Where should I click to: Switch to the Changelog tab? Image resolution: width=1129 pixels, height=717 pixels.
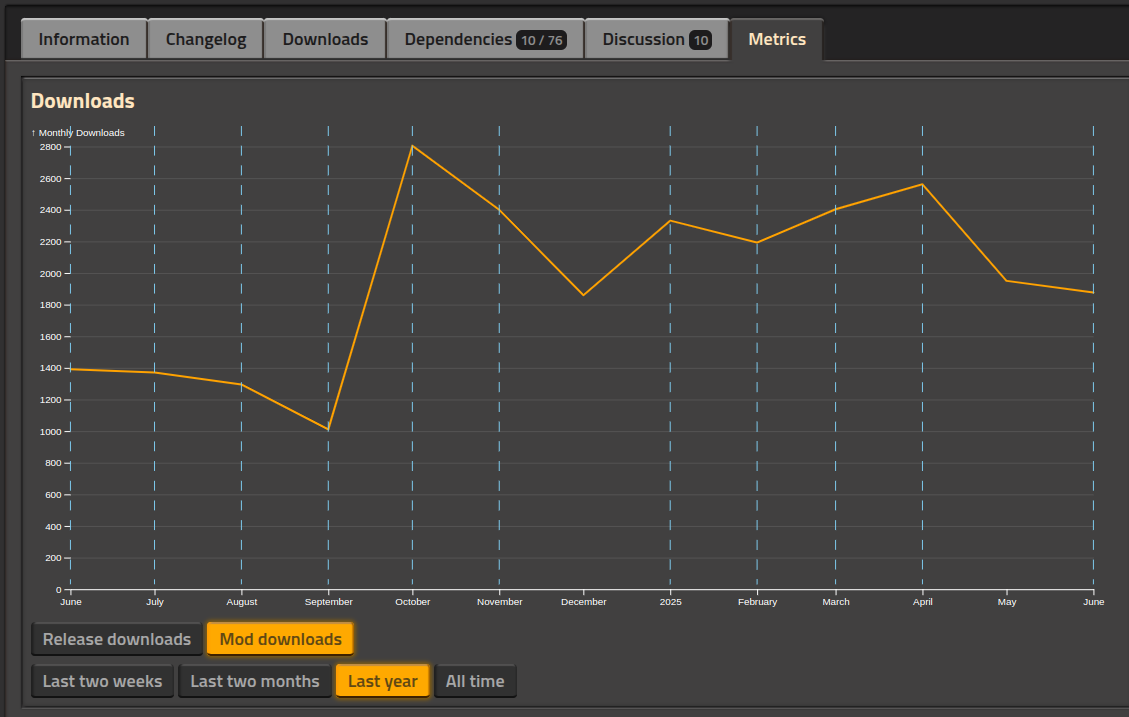206,39
